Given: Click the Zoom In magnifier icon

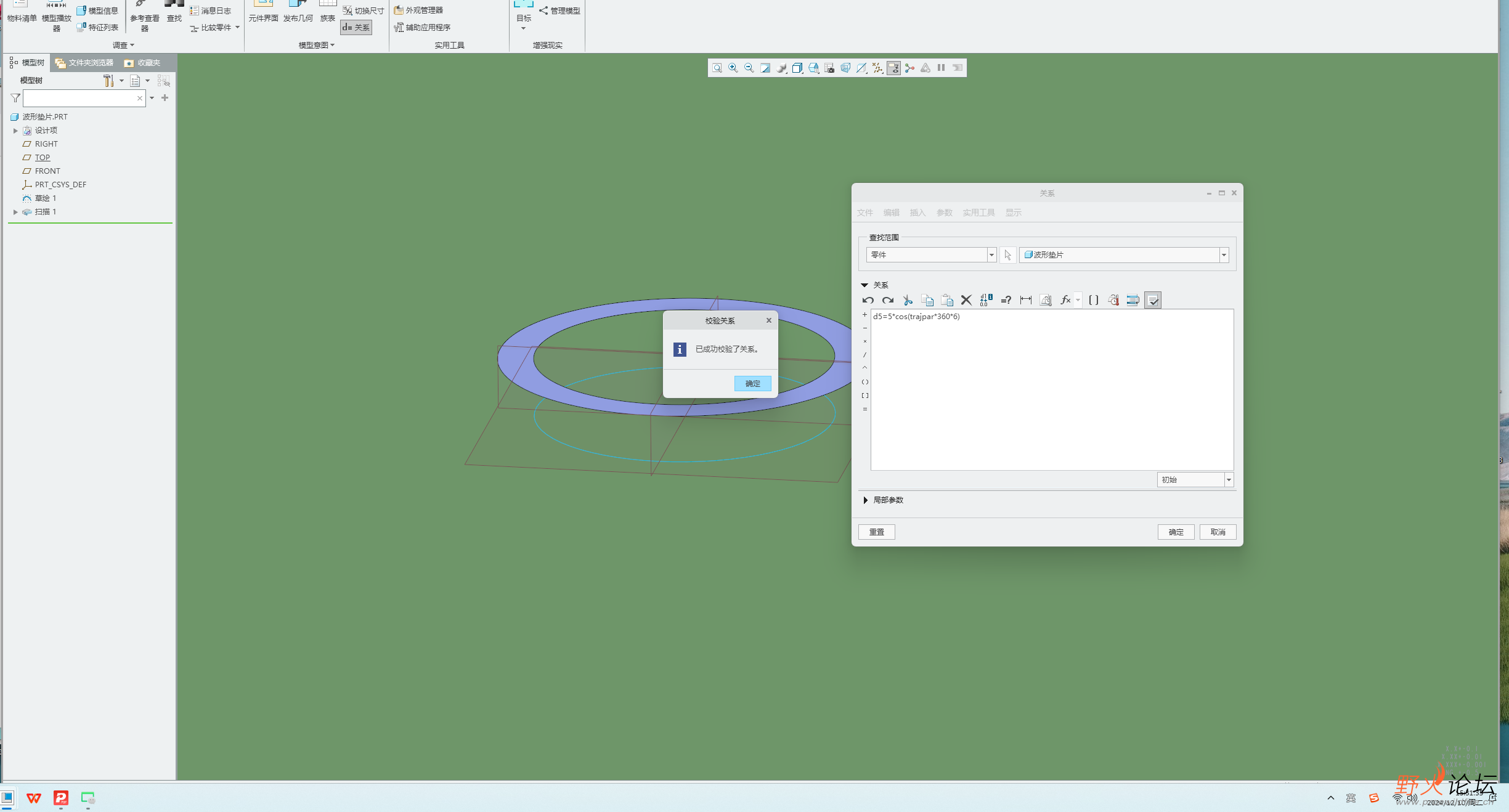Looking at the screenshot, I should [x=733, y=68].
